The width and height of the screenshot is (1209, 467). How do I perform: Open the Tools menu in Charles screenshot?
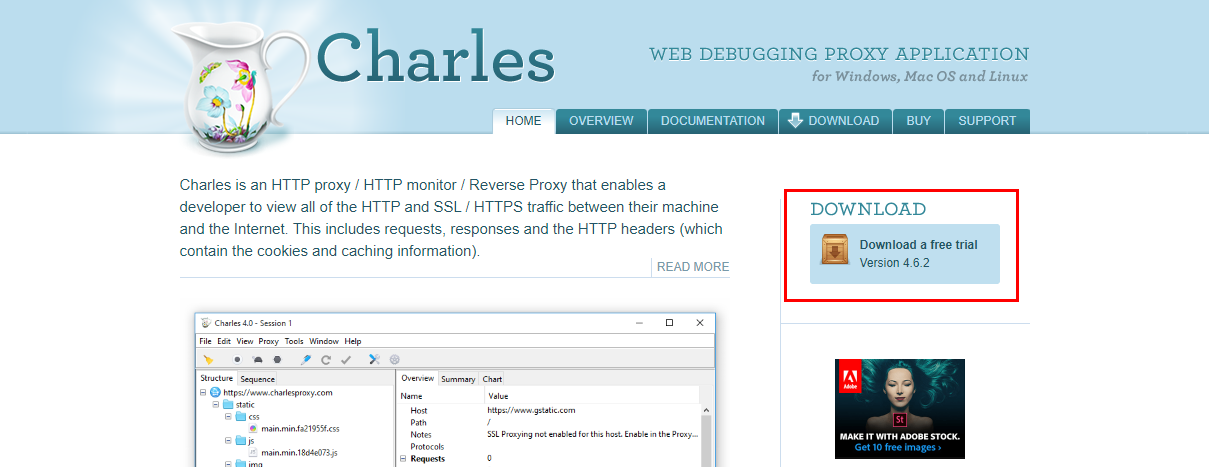click(294, 341)
